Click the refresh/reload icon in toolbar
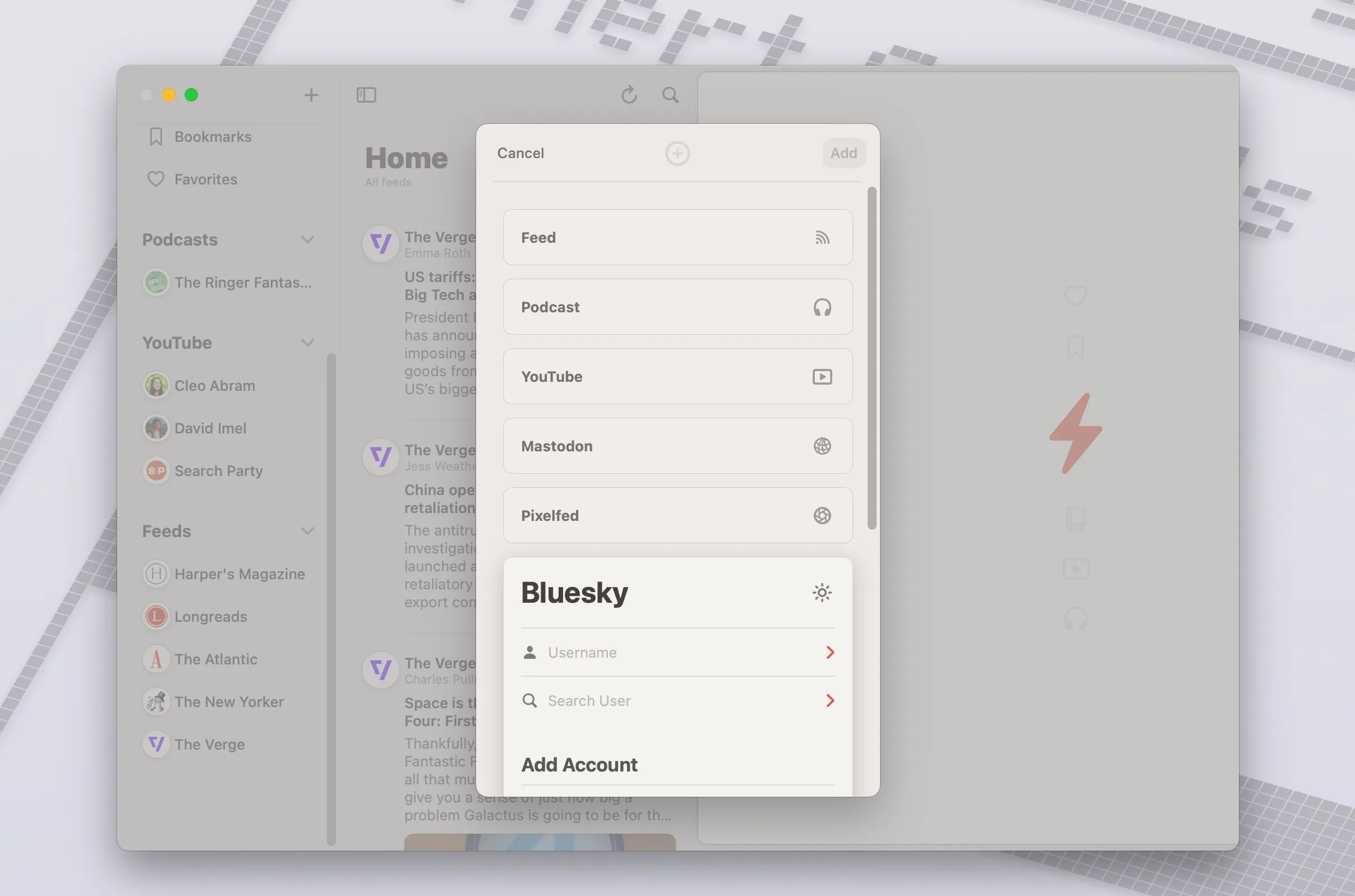Viewport: 1355px width, 896px height. point(629,94)
